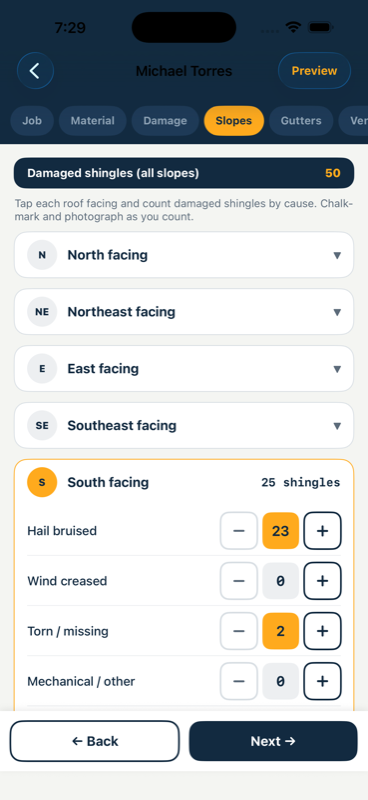
Task: Expand the Northeast facing arrow
Action: (x=337, y=312)
